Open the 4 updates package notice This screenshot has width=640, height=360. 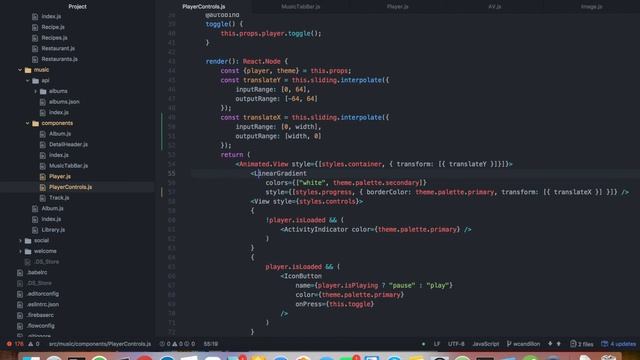[618, 344]
